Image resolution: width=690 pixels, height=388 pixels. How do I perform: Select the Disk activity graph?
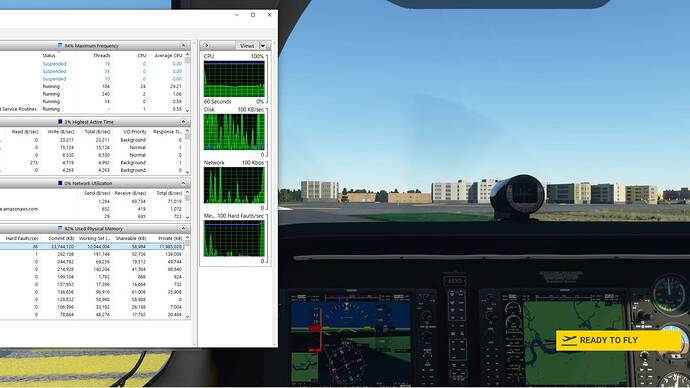point(234,132)
